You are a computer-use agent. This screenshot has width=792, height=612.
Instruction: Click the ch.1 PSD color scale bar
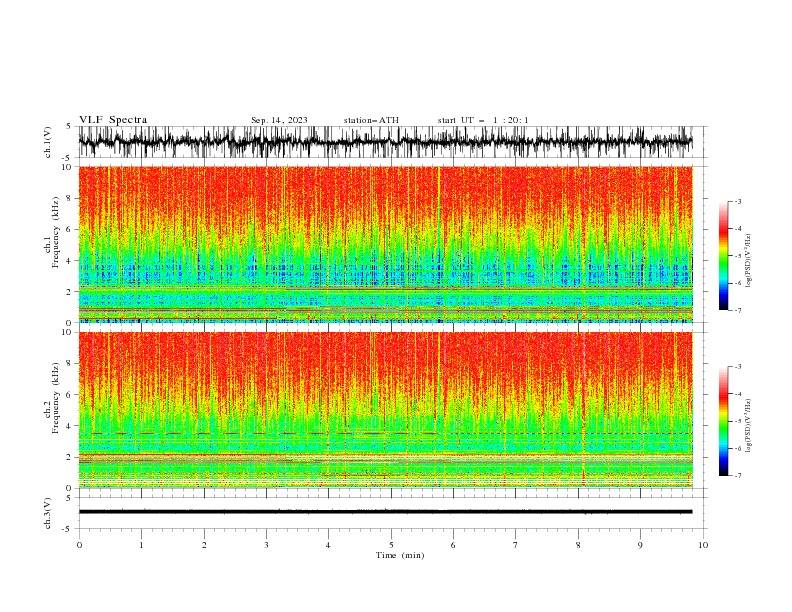click(x=723, y=256)
